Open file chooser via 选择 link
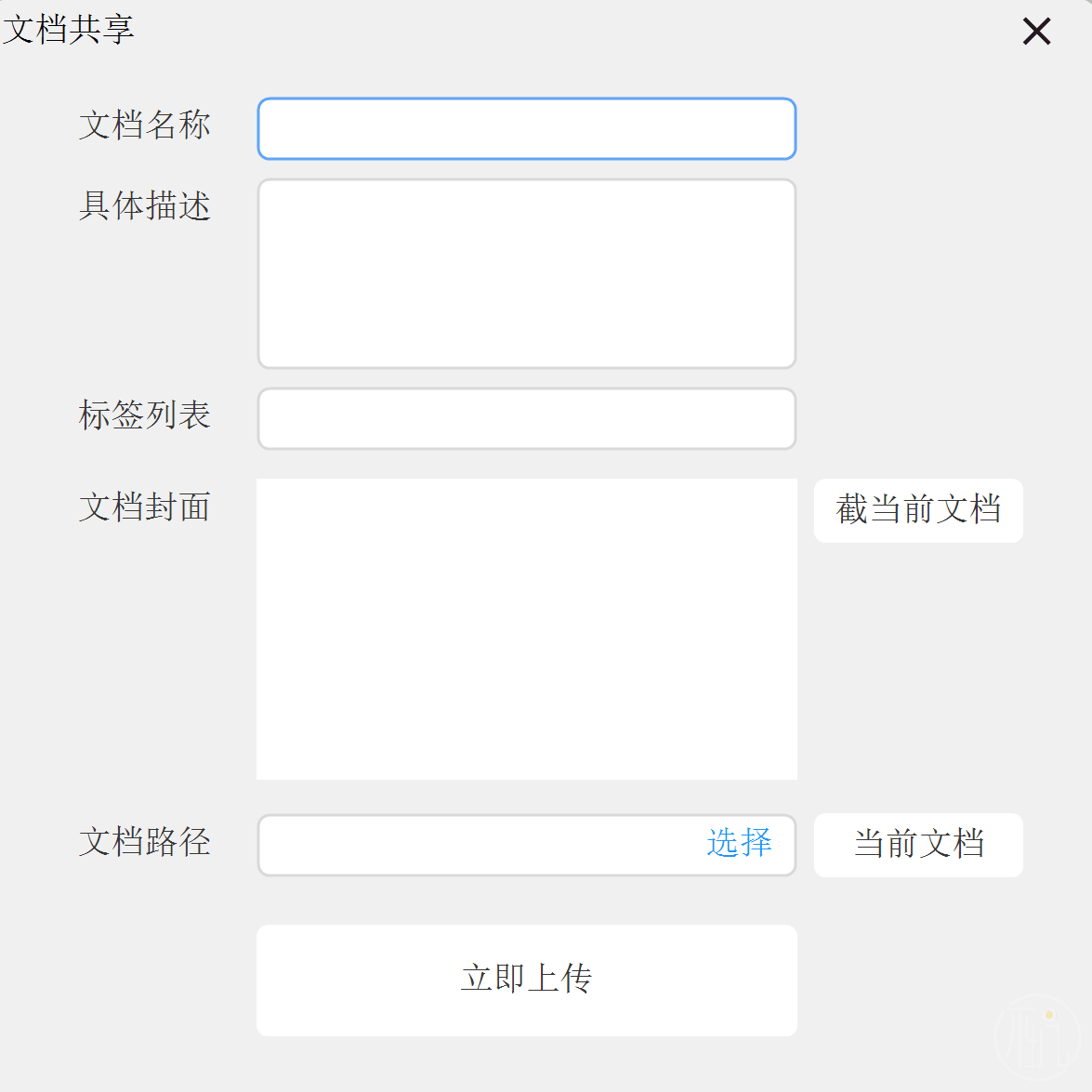 point(739,843)
